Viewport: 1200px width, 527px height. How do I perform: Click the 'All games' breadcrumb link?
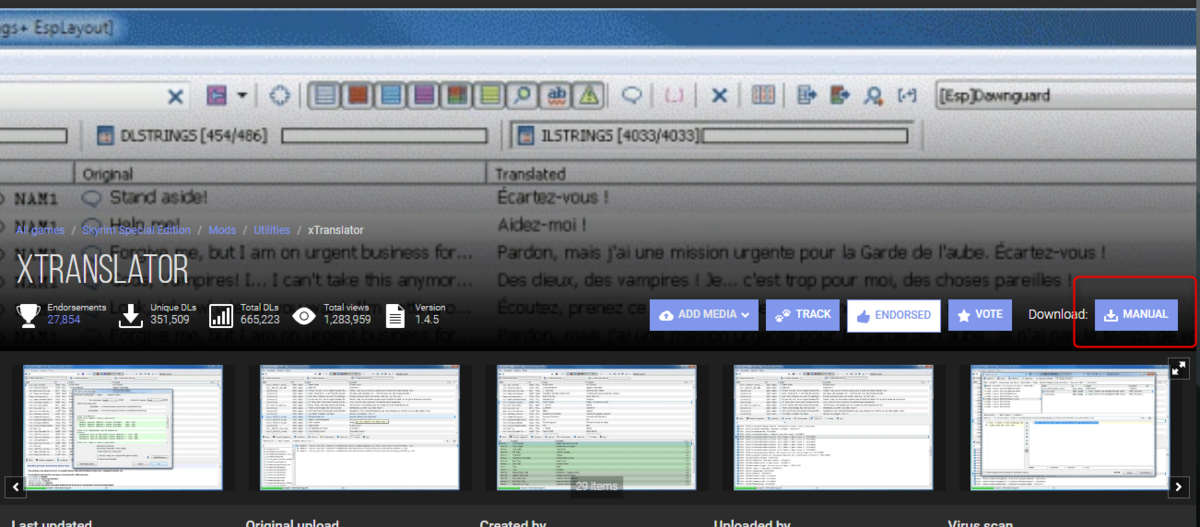click(x=41, y=230)
